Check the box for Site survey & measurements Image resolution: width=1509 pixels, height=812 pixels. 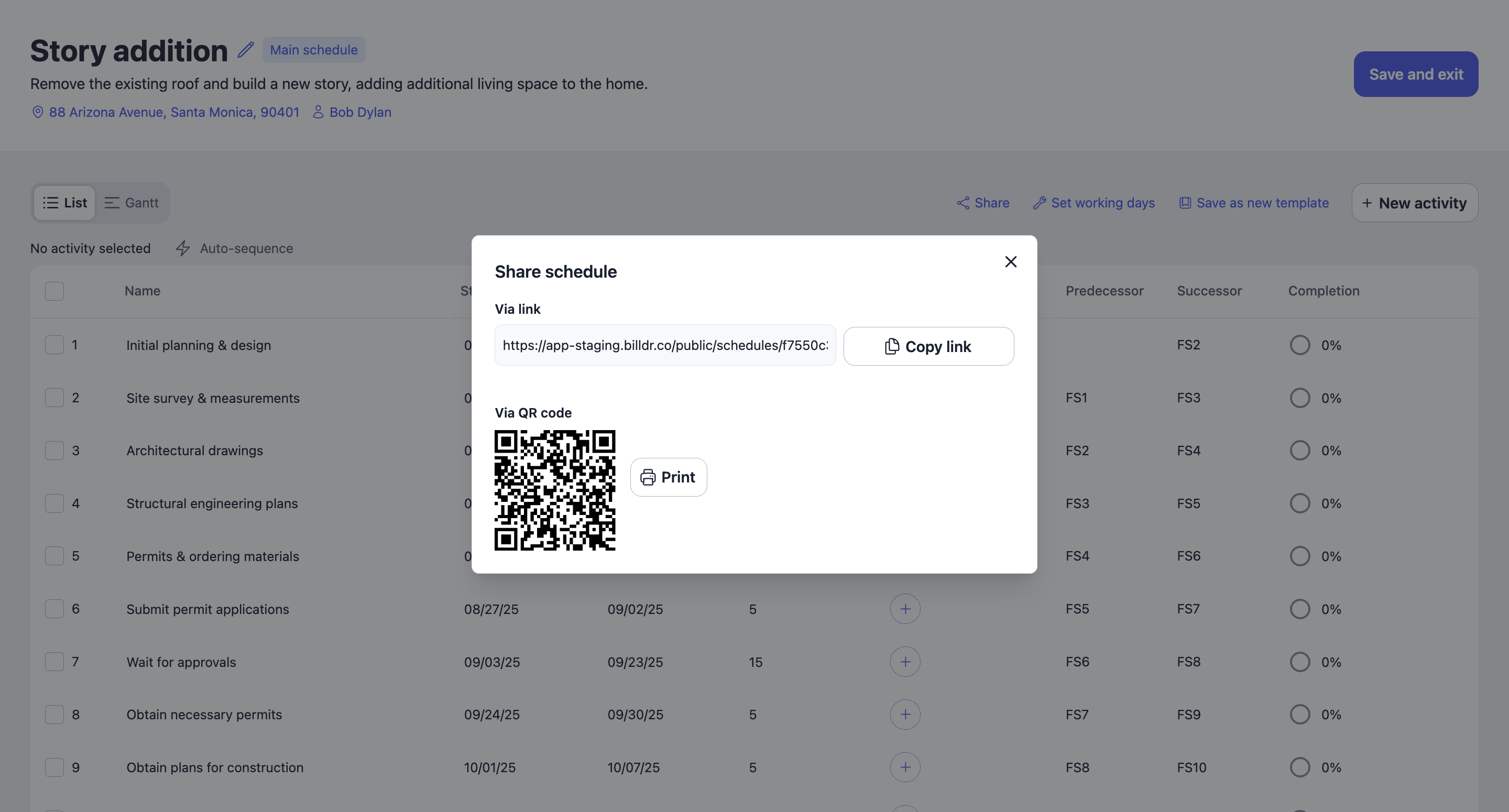coord(54,398)
